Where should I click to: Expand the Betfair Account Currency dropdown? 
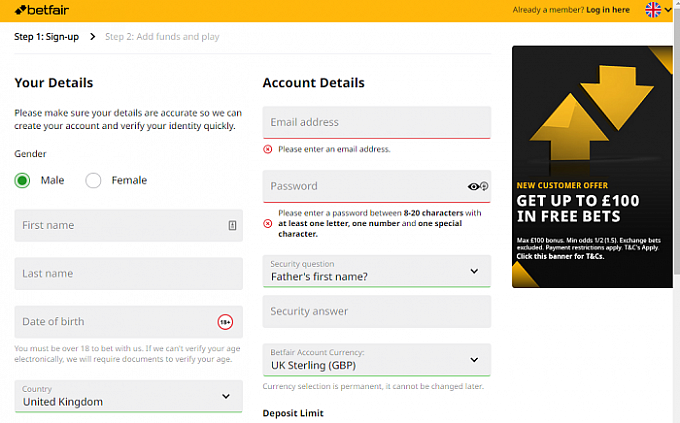click(x=376, y=360)
